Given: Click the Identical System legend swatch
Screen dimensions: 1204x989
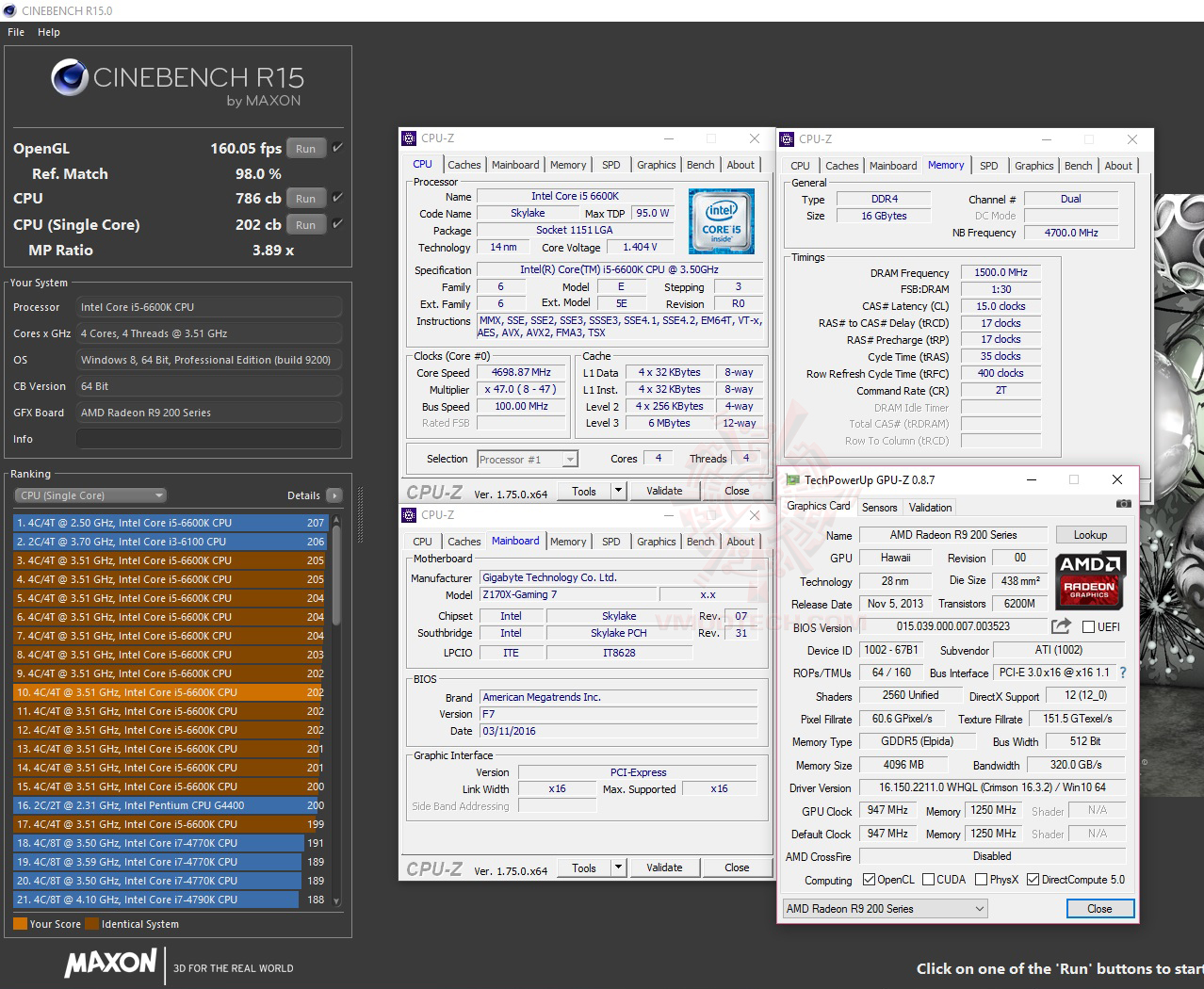Looking at the screenshot, I should [91, 924].
